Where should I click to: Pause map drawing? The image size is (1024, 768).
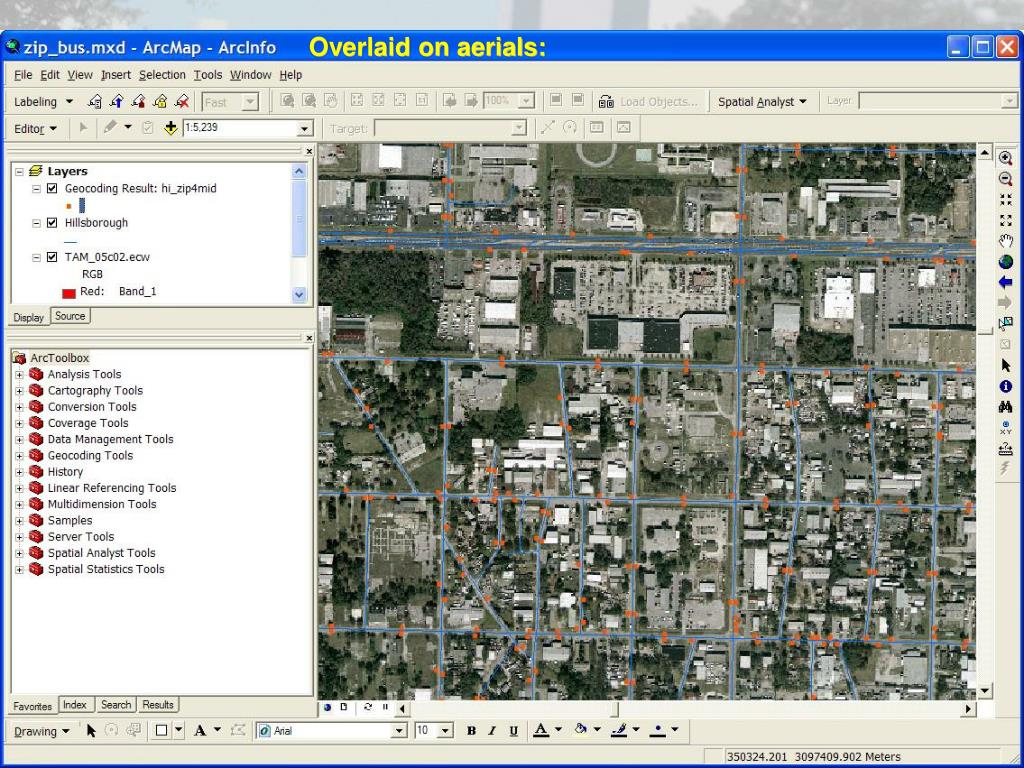point(385,707)
